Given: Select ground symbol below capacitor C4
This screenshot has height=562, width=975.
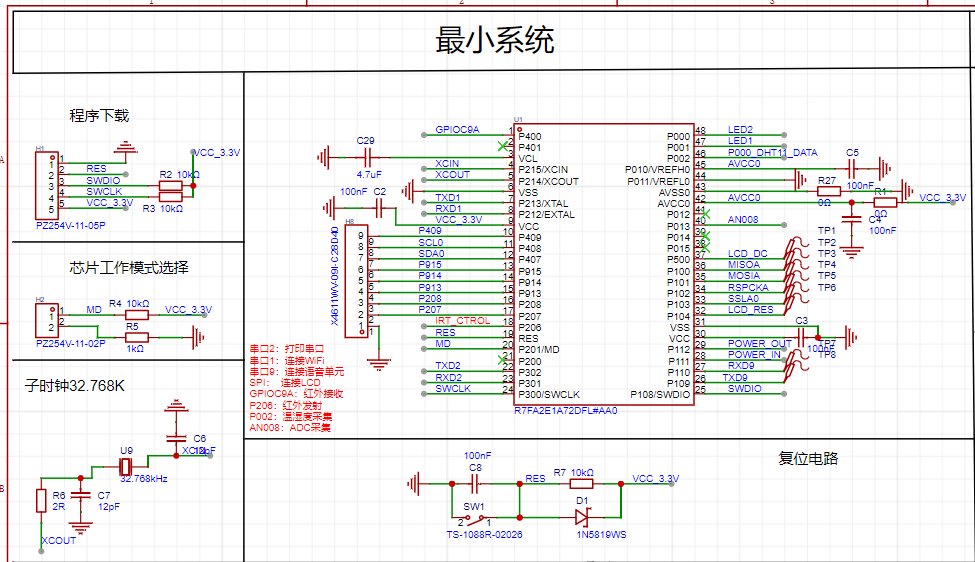Looking at the screenshot, I should pyautogui.click(x=852, y=251).
